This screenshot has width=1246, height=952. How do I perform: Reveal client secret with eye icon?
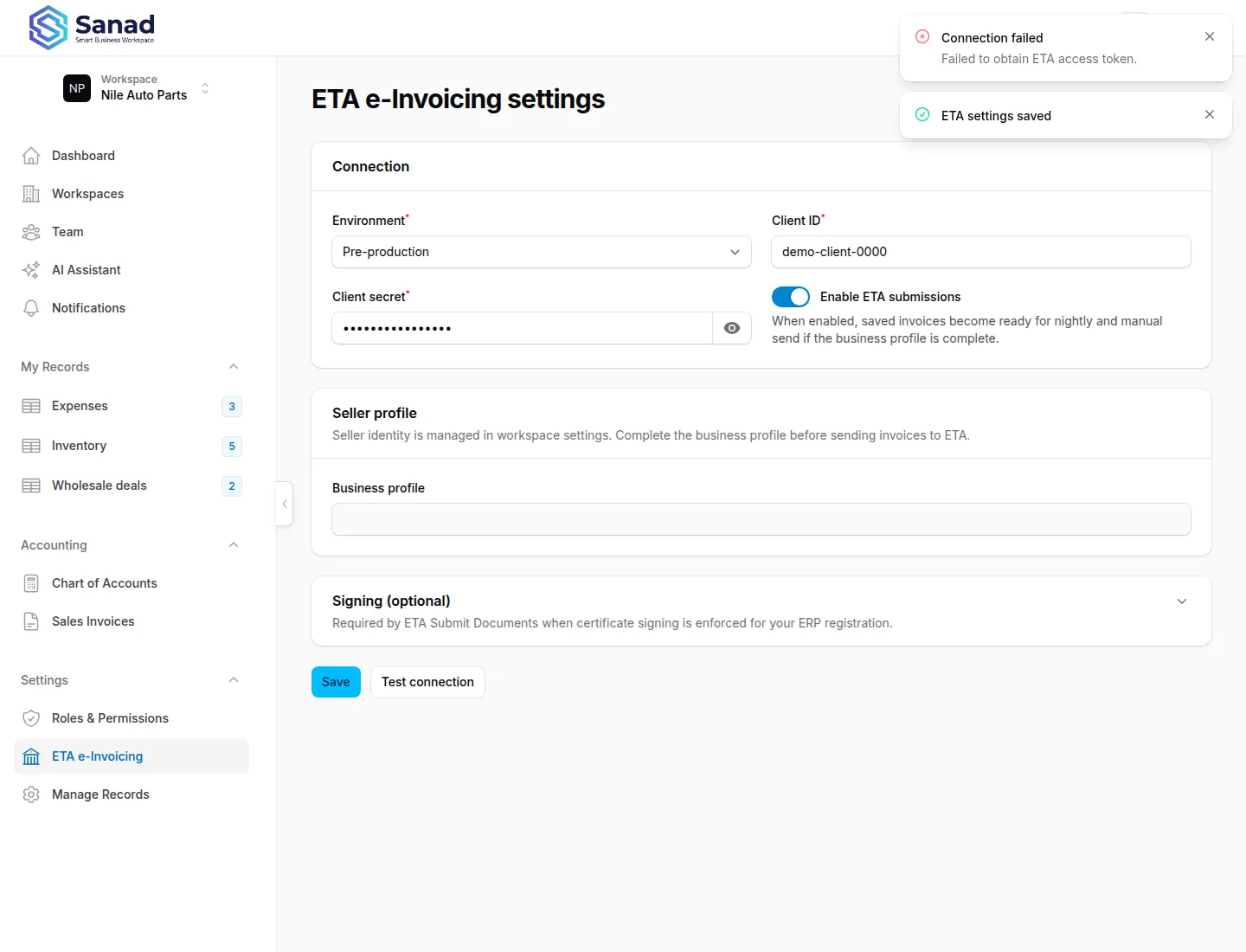[732, 328]
